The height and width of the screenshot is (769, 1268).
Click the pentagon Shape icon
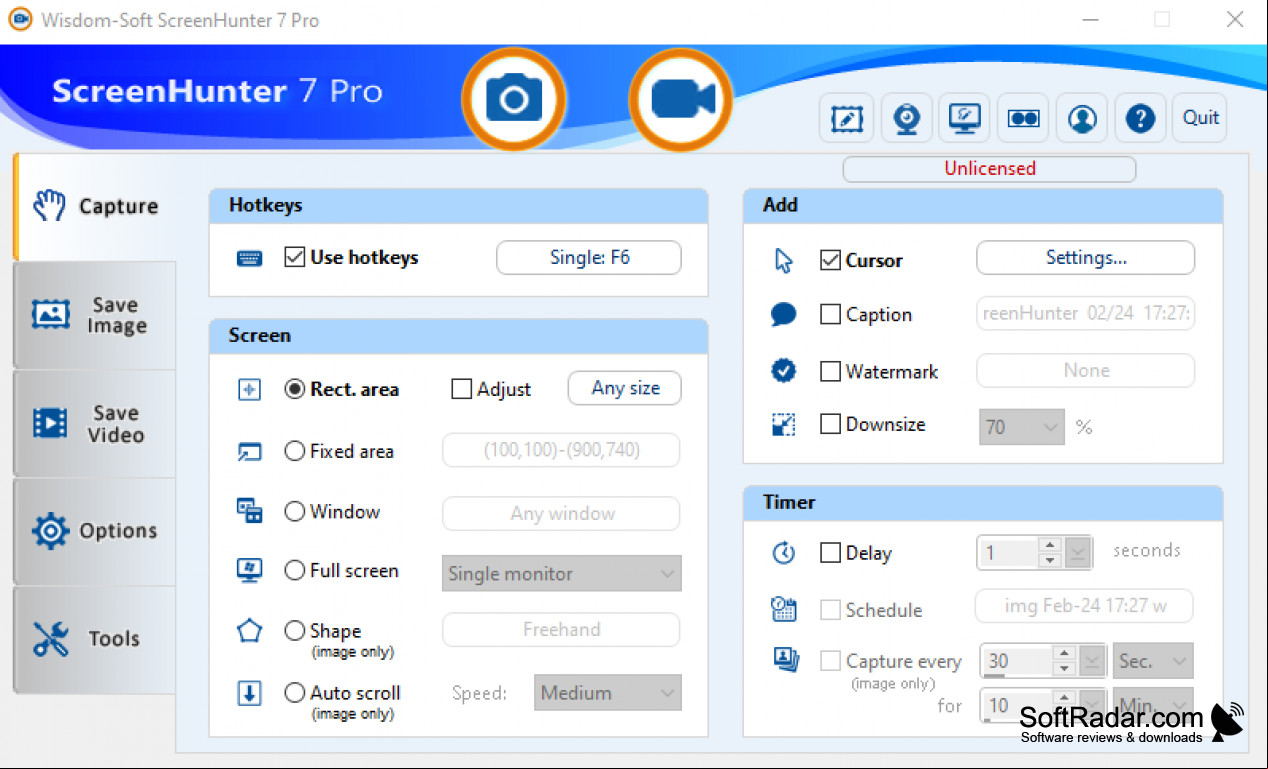coord(249,631)
